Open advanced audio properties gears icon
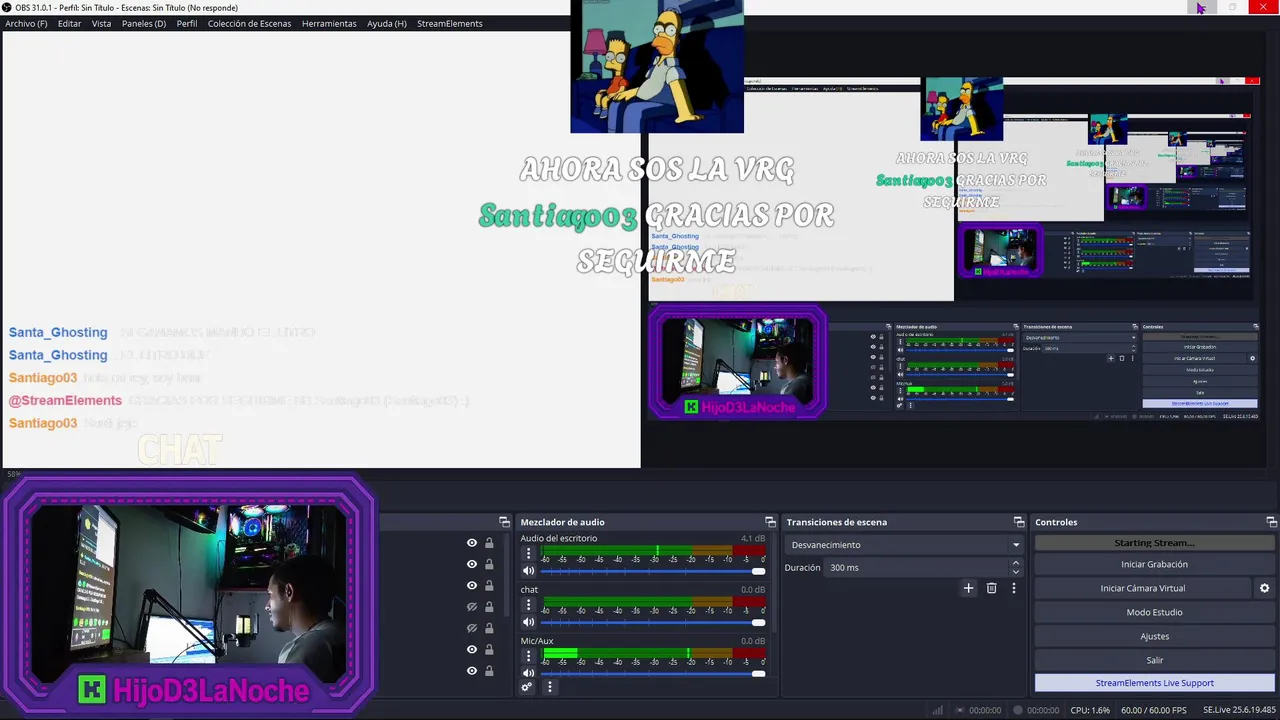 tap(527, 687)
